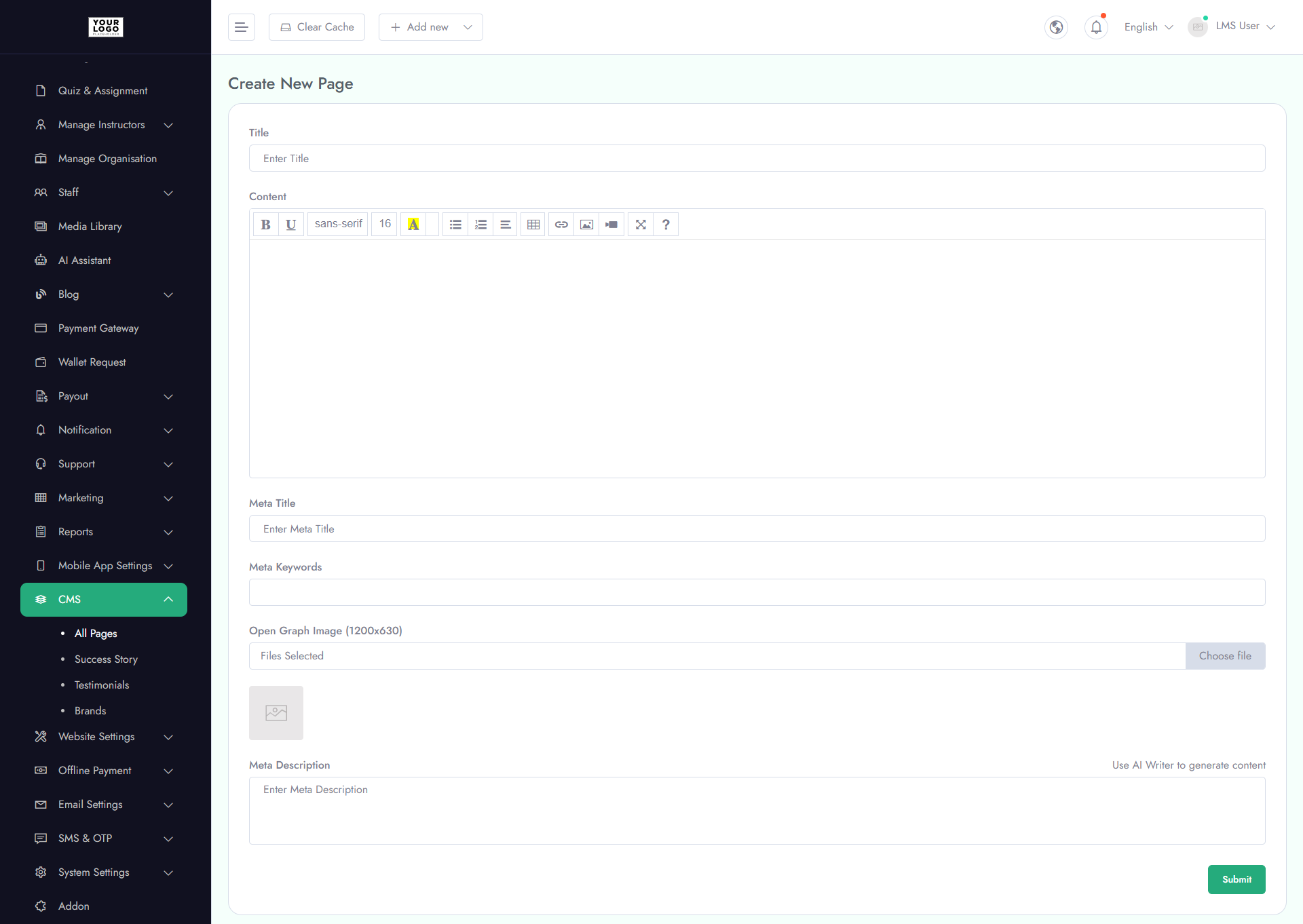Image resolution: width=1303 pixels, height=924 pixels.
Task: Open the font size 16 dropdown
Action: coord(385,224)
